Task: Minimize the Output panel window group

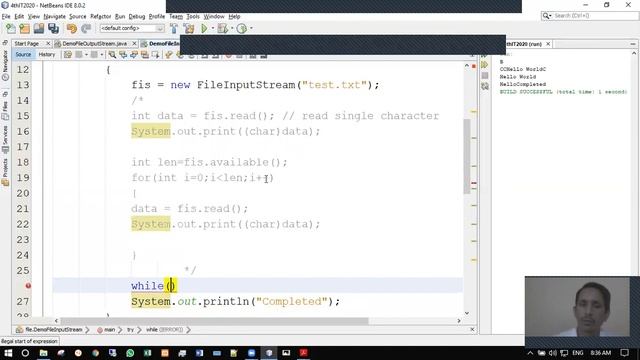Action: [x=633, y=44]
